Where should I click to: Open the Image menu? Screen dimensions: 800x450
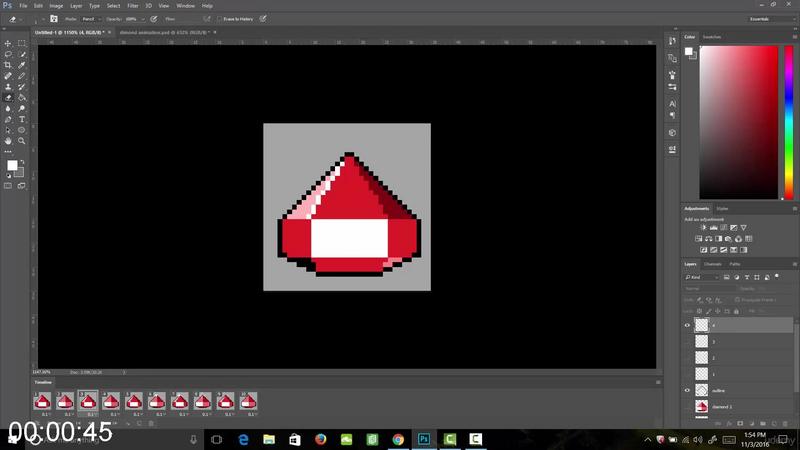click(56, 6)
